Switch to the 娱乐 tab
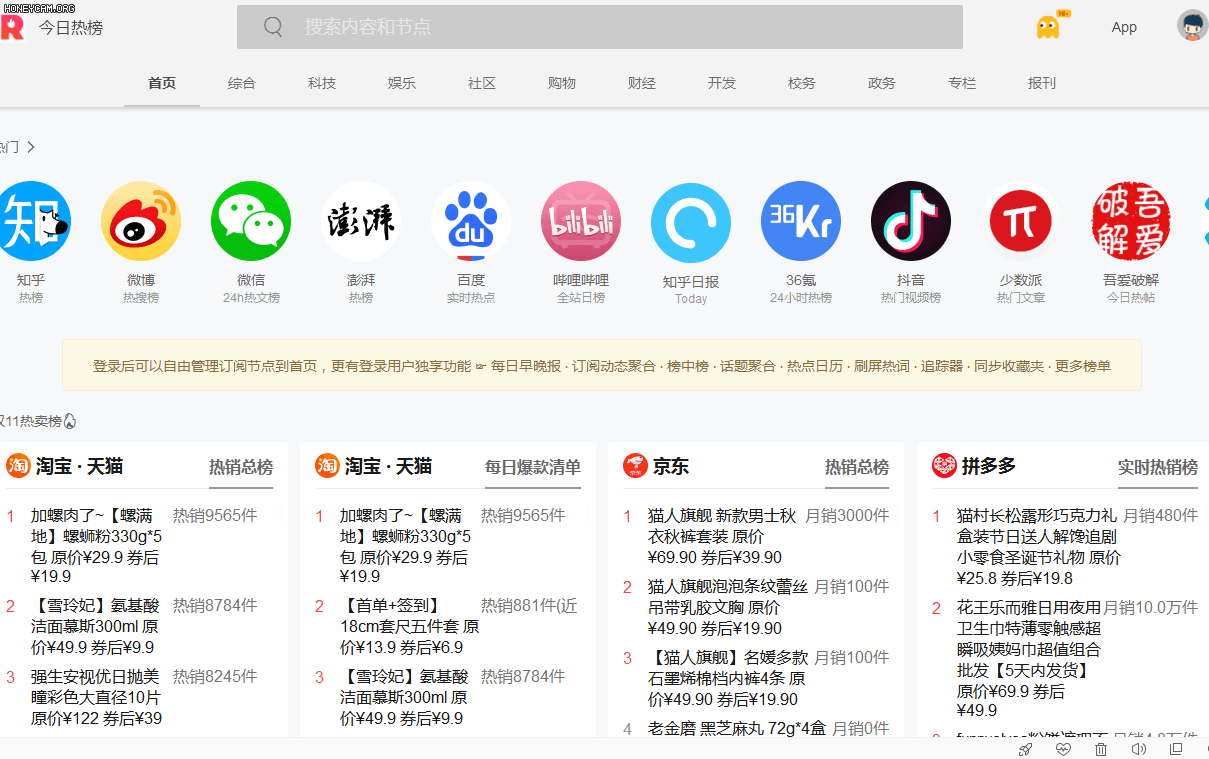Image resolution: width=1209 pixels, height=759 pixels. click(x=402, y=83)
